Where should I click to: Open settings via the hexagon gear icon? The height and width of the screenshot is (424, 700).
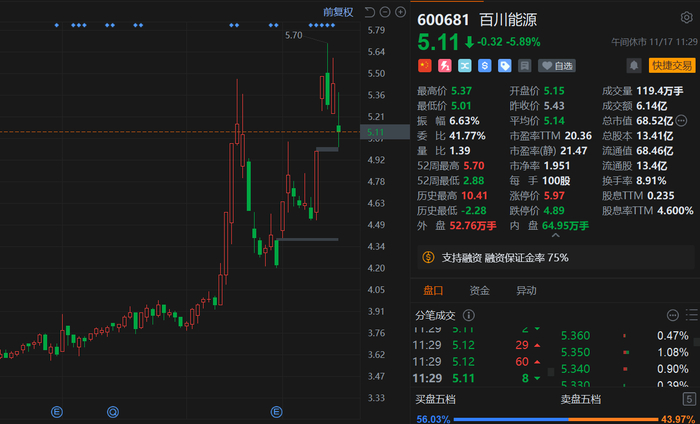687,17
